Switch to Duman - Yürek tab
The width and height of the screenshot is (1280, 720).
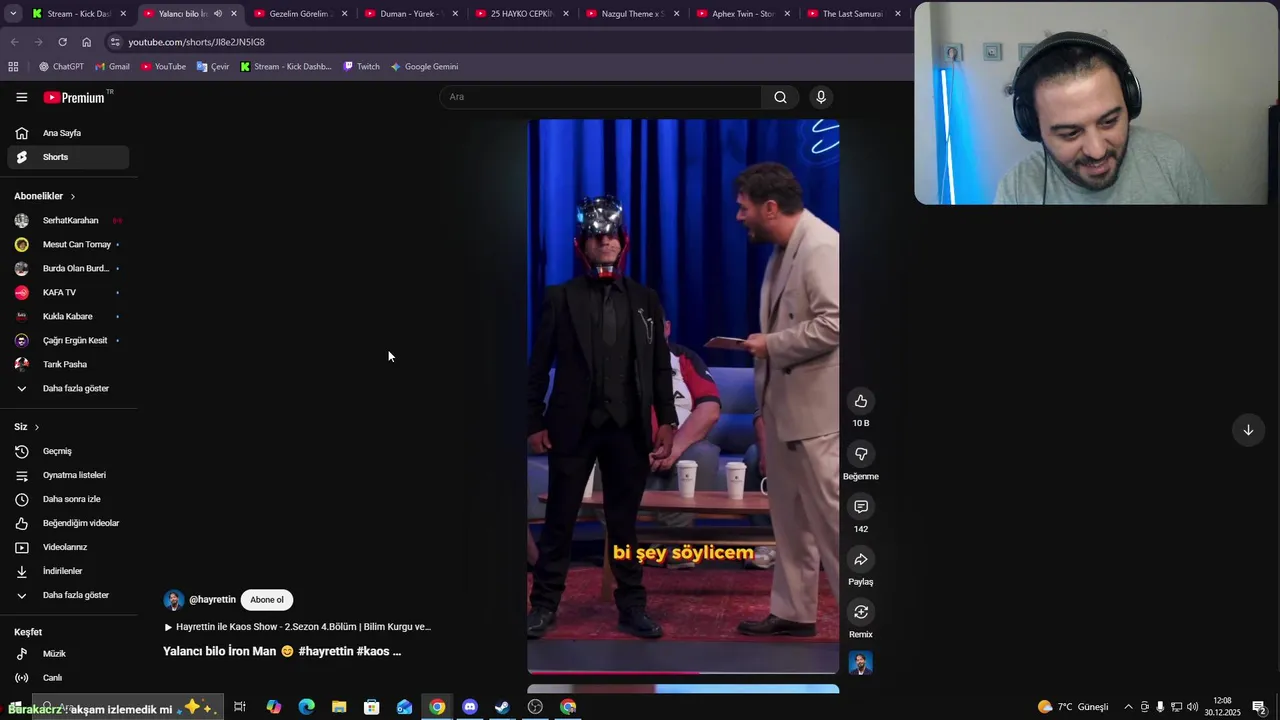point(411,14)
